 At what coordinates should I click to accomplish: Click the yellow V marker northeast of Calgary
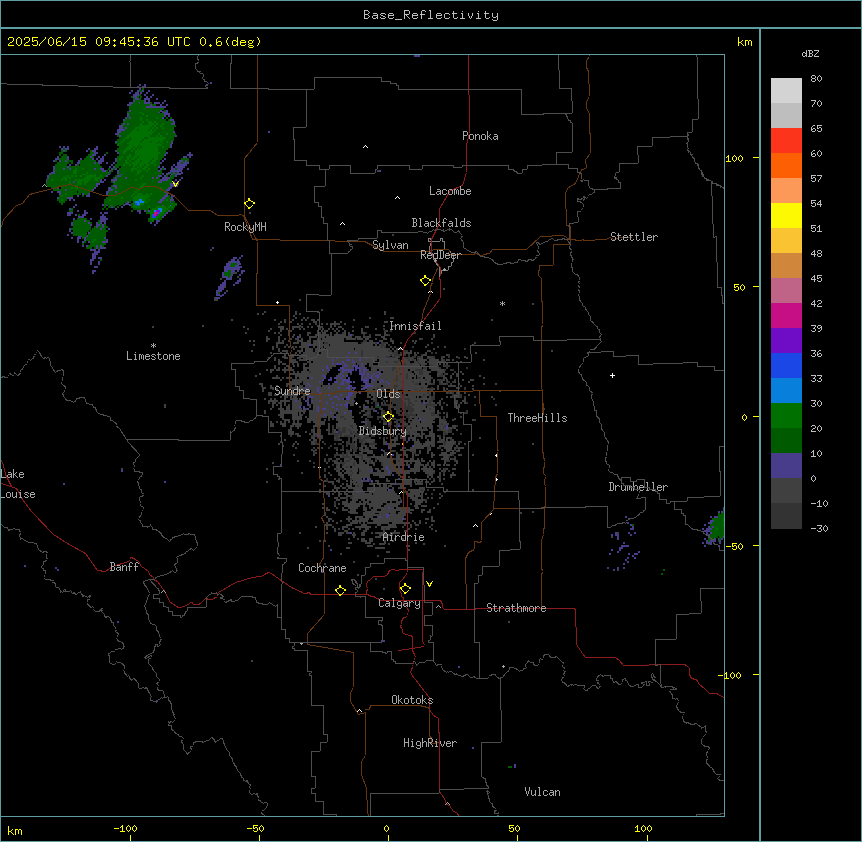click(x=429, y=584)
